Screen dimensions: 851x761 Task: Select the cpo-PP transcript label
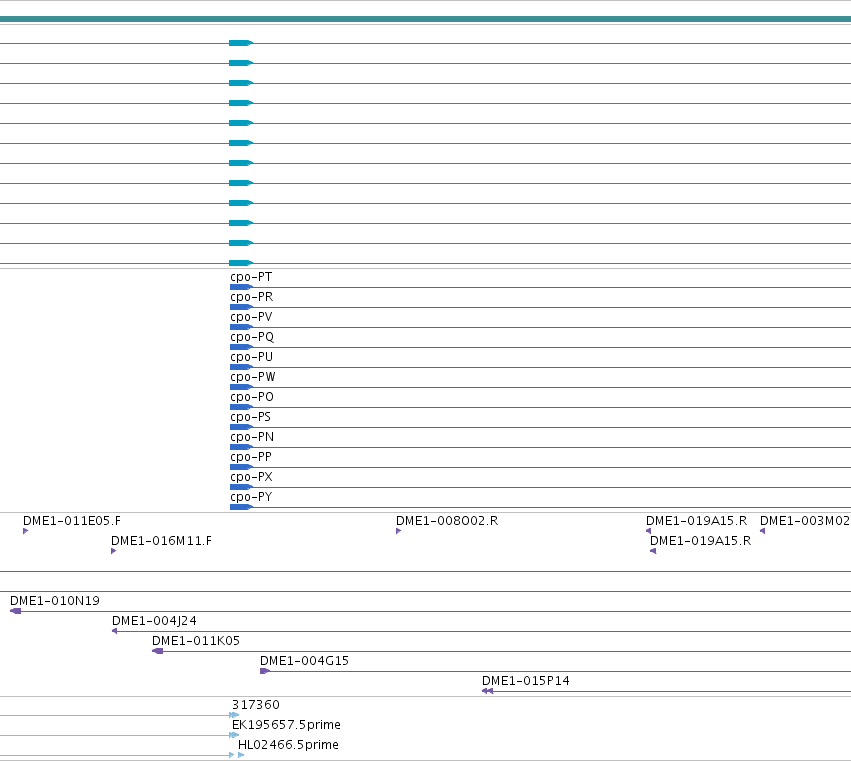pyautogui.click(x=251, y=457)
